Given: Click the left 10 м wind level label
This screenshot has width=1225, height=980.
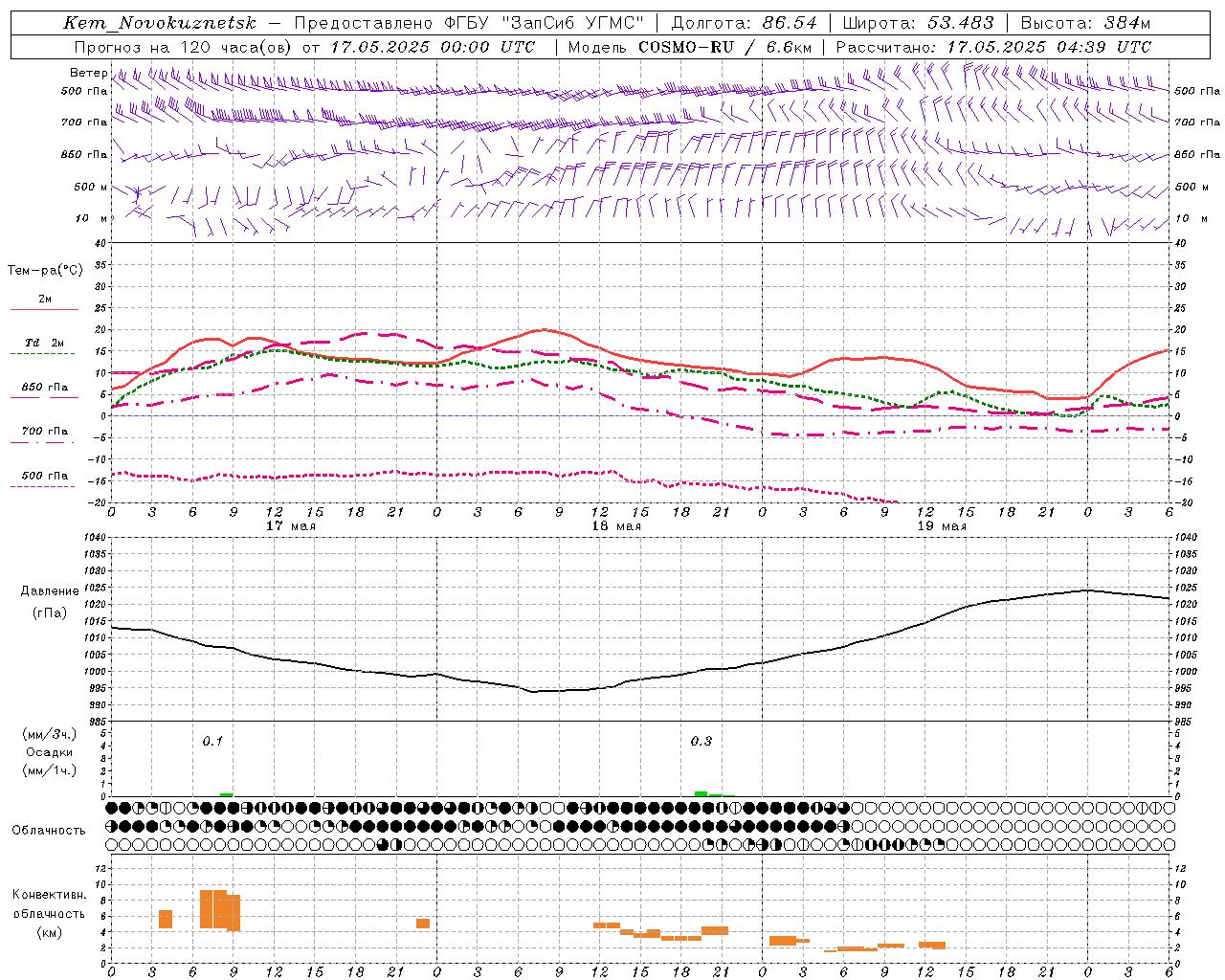Looking at the screenshot, I should pyautogui.click(x=91, y=218).
